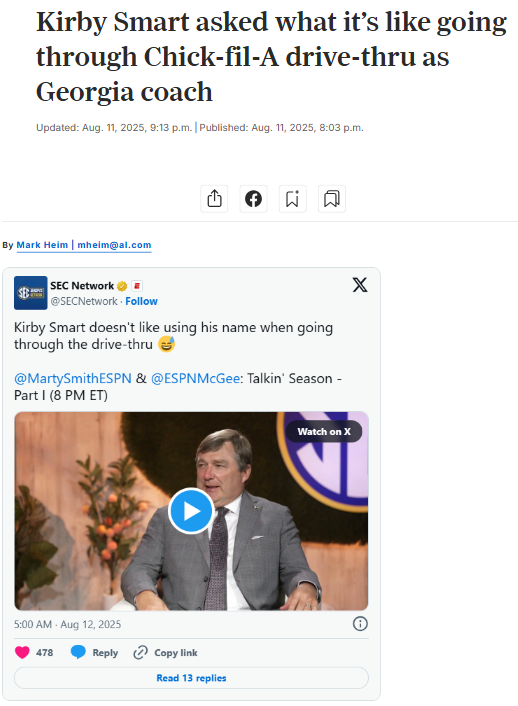
Task: Like the tweet via heart icon
Action: pos(22,652)
